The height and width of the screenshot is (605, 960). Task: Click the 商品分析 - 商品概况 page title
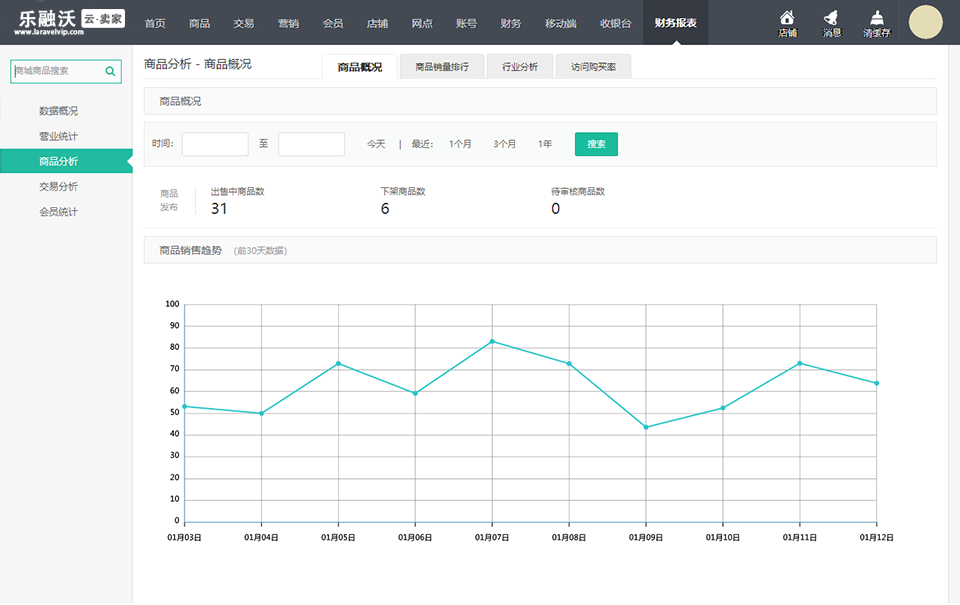coord(198,64)
